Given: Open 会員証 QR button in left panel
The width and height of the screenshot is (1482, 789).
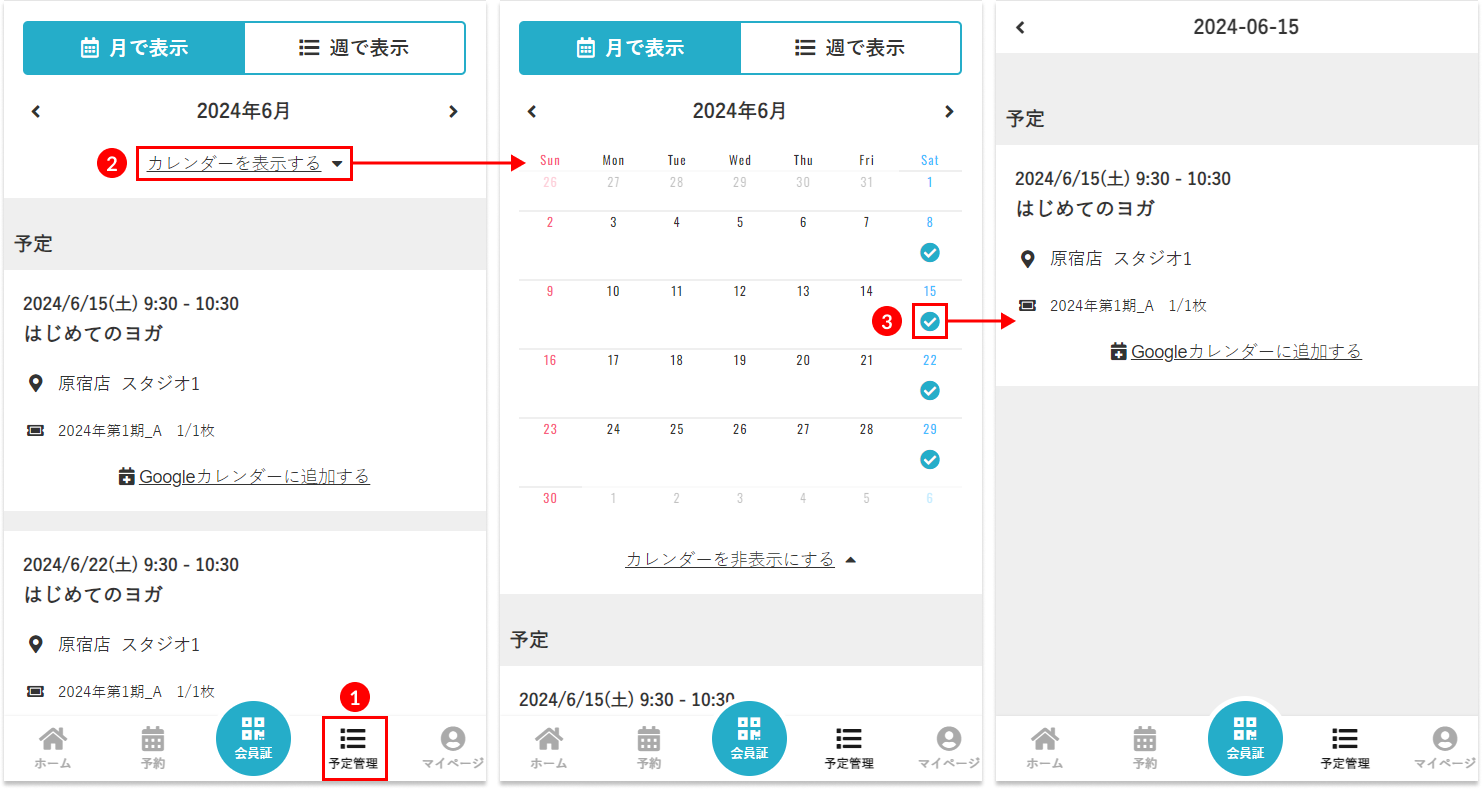Looking at the screenshot, I should click(x=253, y=738).
